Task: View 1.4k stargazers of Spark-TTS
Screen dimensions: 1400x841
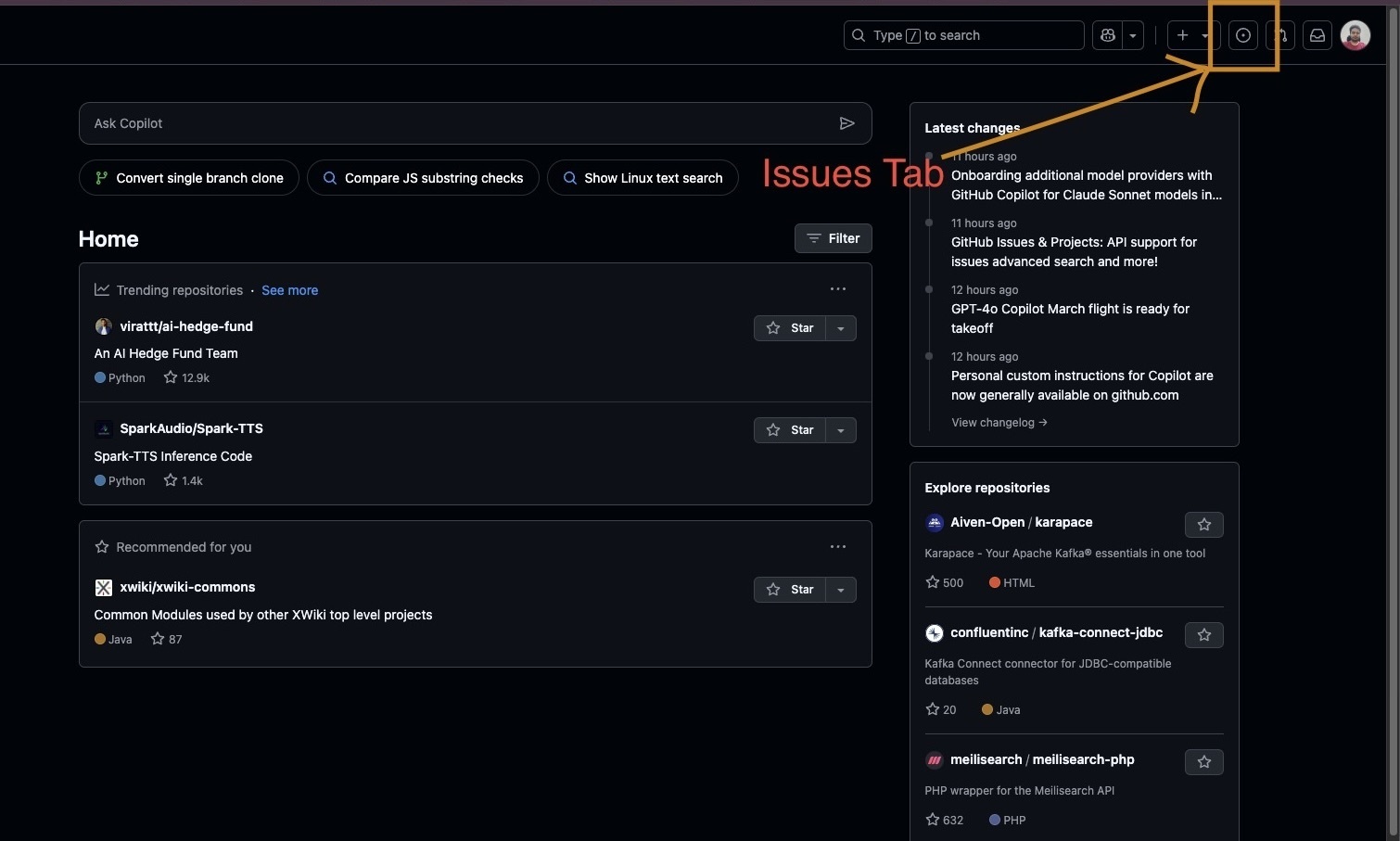Action: tap(183, 480)
